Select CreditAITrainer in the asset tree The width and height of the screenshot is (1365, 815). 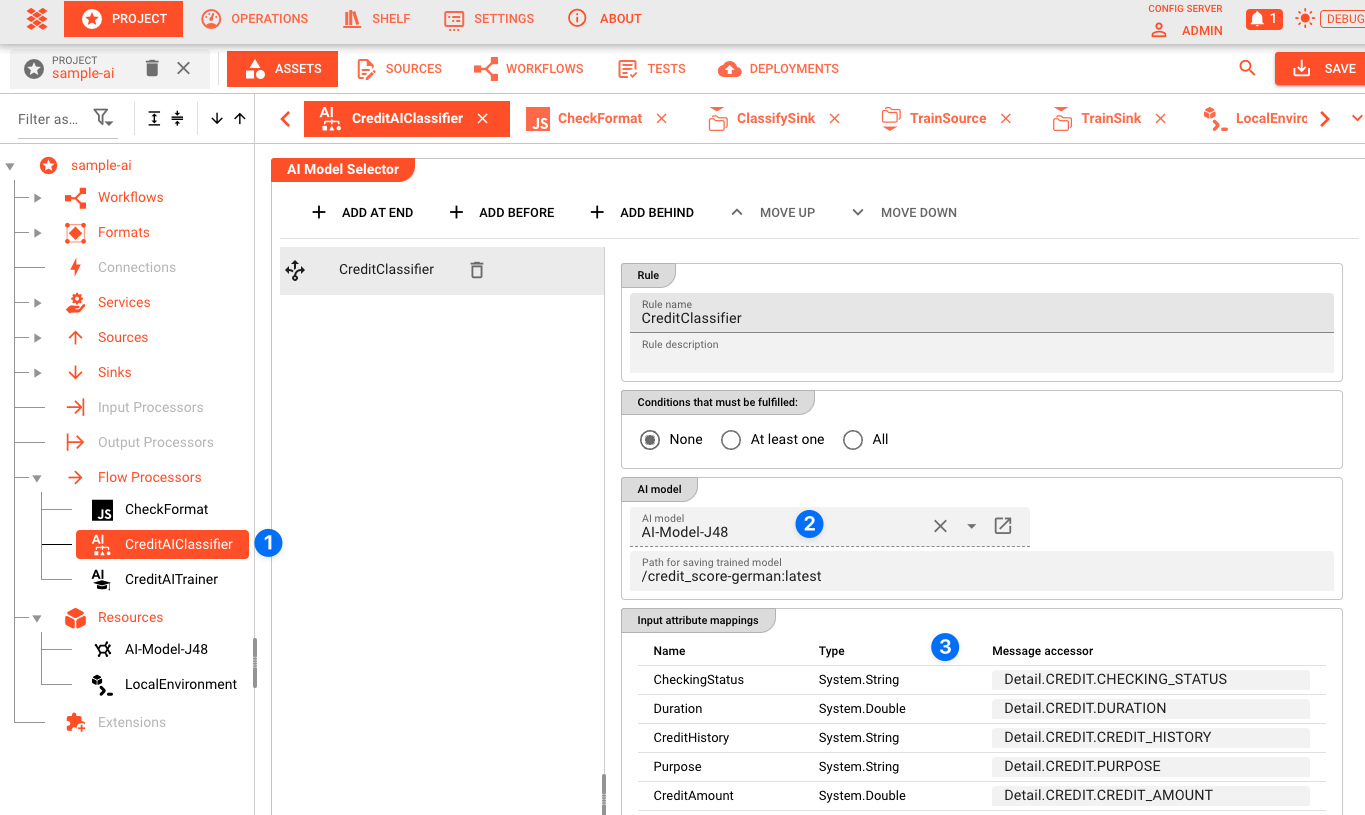[171, 579]
